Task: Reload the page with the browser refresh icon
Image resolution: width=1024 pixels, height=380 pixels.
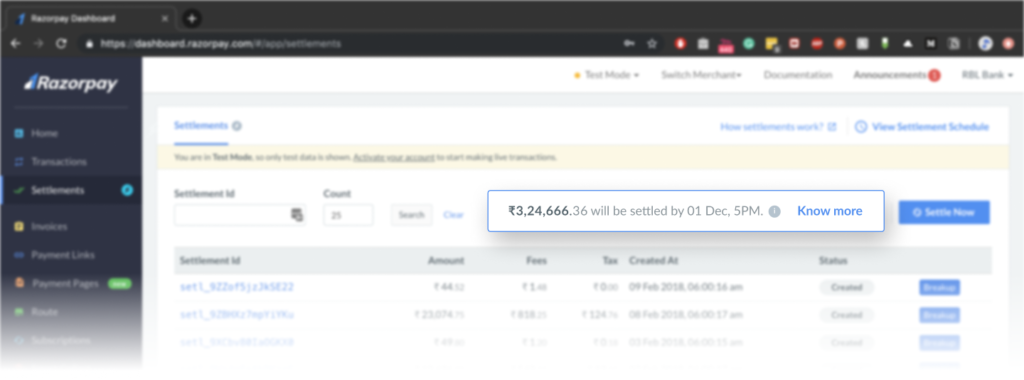Action: pos(61,44)
